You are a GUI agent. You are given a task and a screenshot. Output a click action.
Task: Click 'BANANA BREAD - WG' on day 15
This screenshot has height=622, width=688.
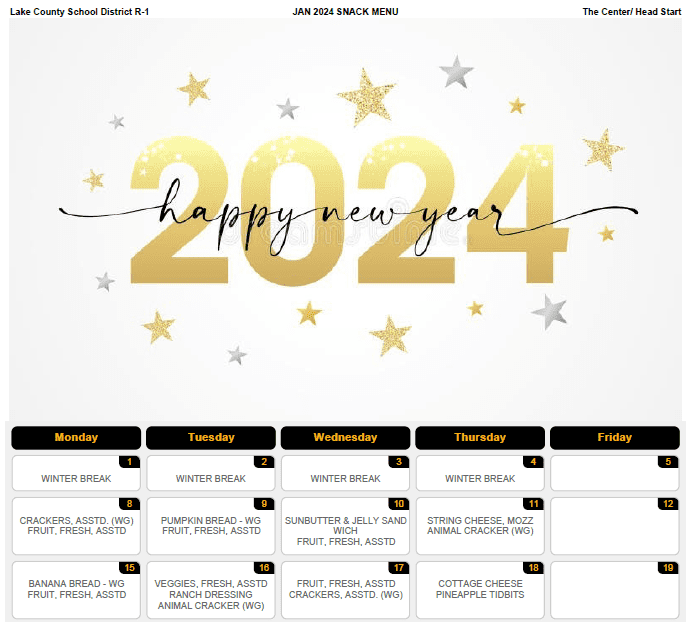pyautogui.click(x=76, y=584)
